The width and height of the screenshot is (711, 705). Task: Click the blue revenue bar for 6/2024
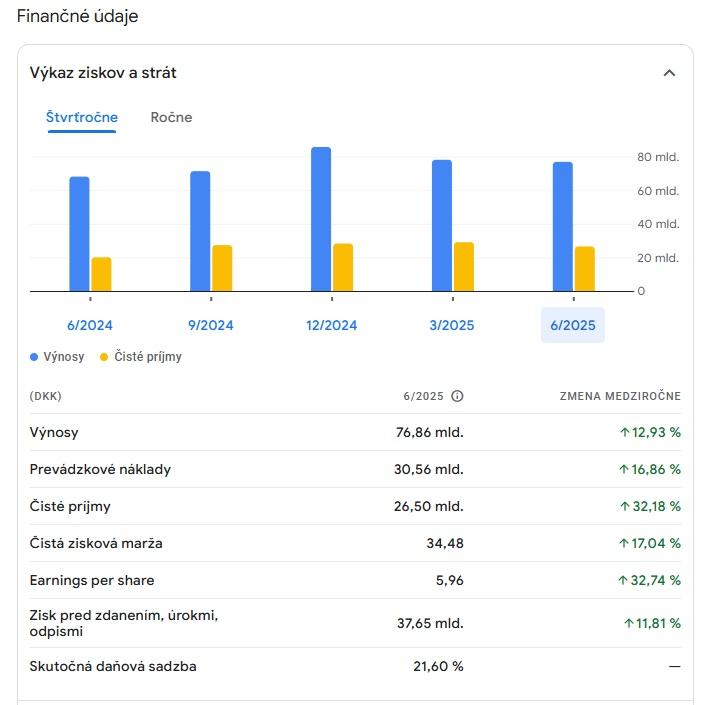(x=79, y=234)
